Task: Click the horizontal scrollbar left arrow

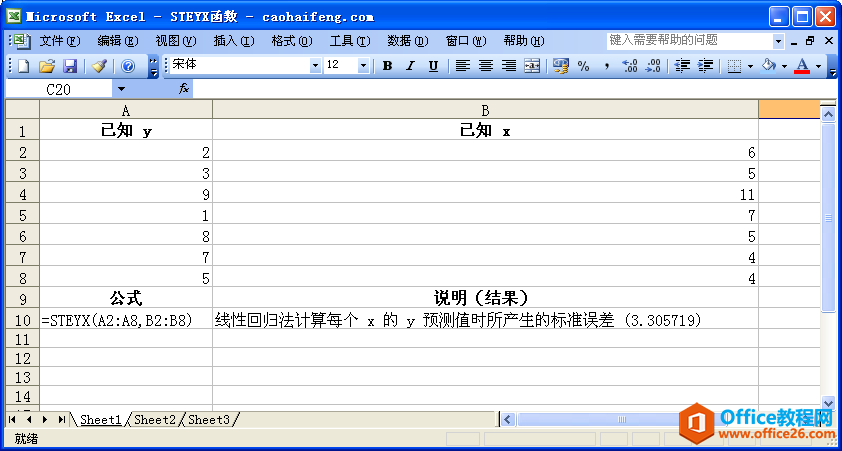Action: point(509,419)
